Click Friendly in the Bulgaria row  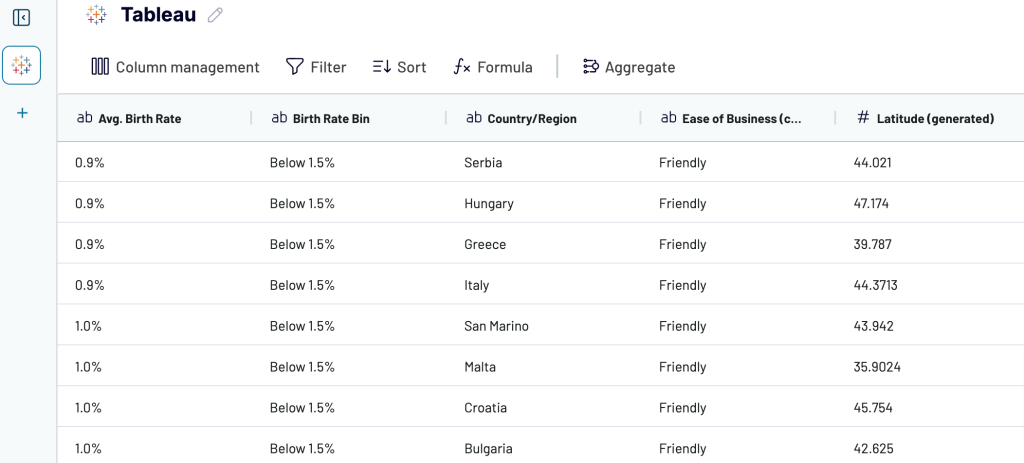coord(682,449)
